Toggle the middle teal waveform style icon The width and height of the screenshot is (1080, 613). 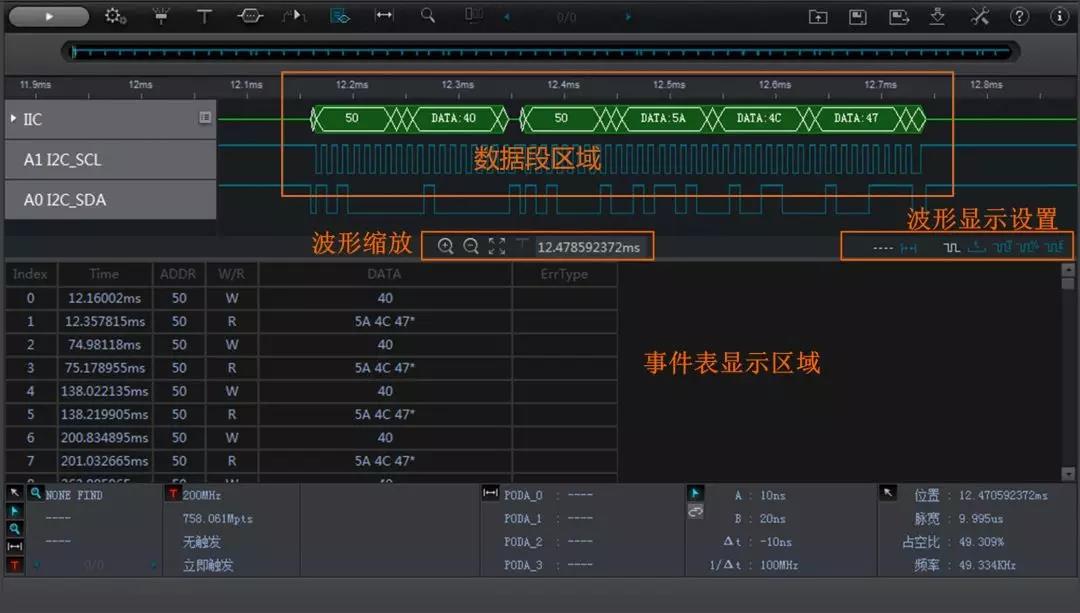coord(1028,247)
